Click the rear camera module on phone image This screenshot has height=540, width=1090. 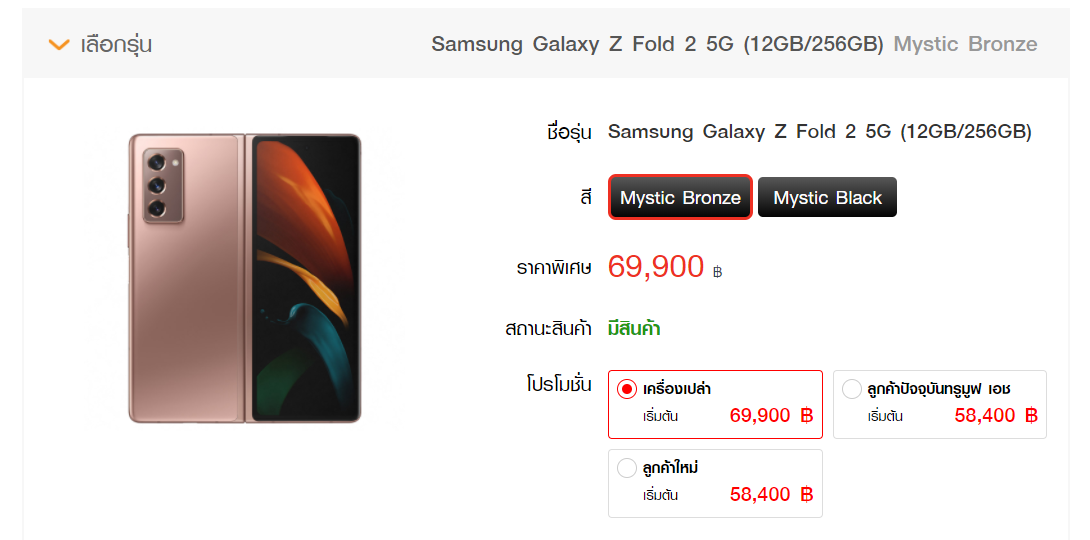(159, 185)
